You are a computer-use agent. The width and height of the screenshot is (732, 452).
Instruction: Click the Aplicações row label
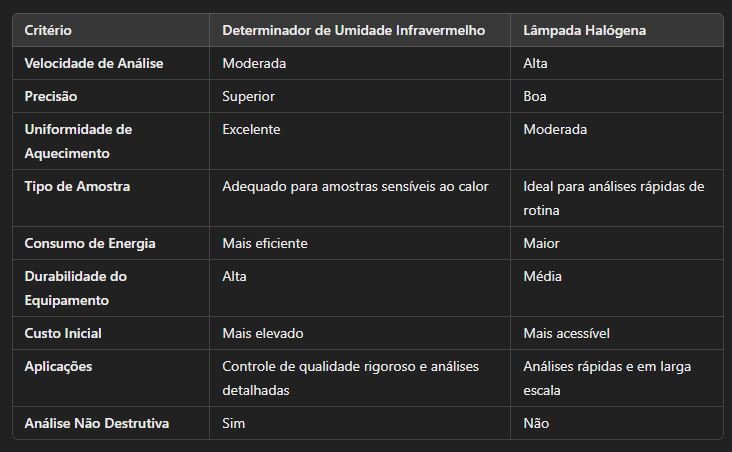coord(58,367)
